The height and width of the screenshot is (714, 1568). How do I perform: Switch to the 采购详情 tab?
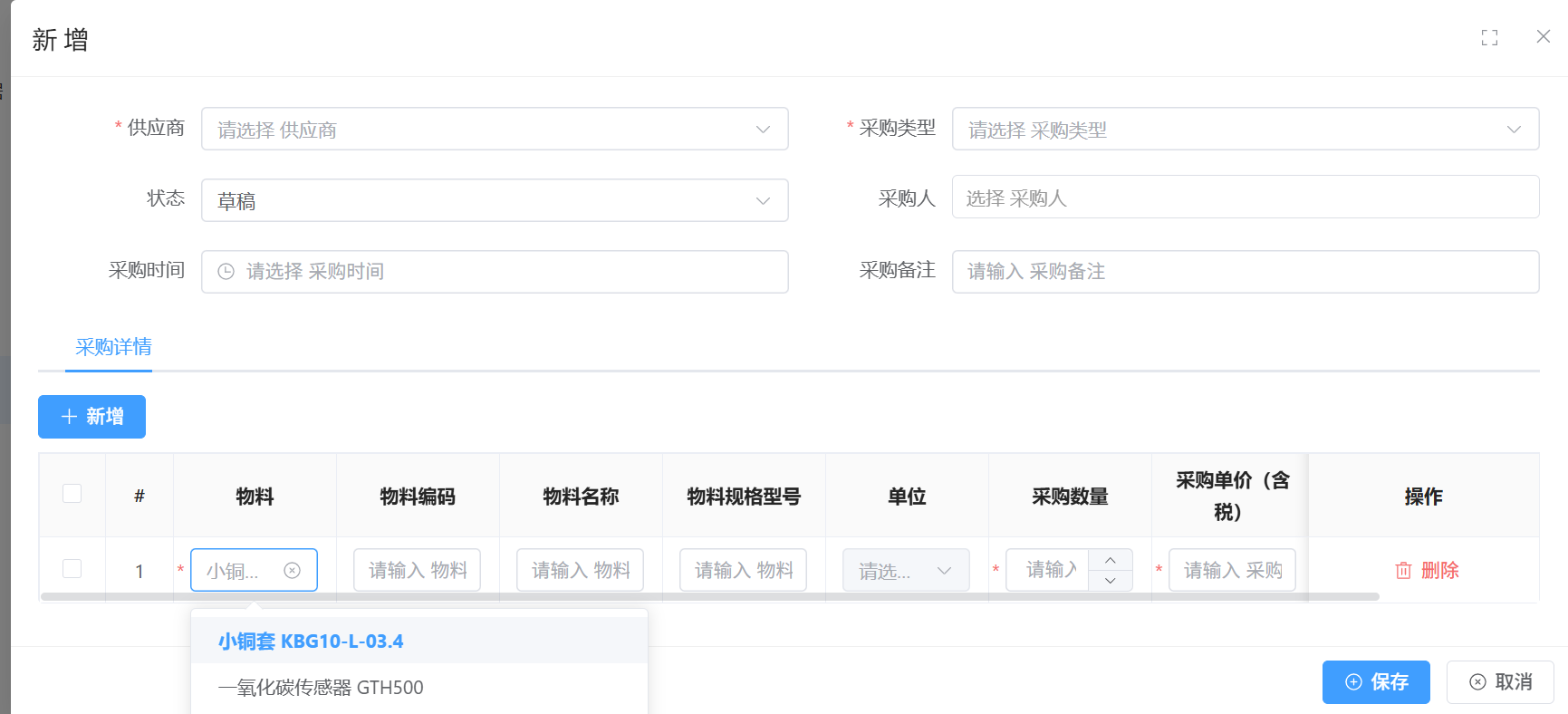[113, 347]
